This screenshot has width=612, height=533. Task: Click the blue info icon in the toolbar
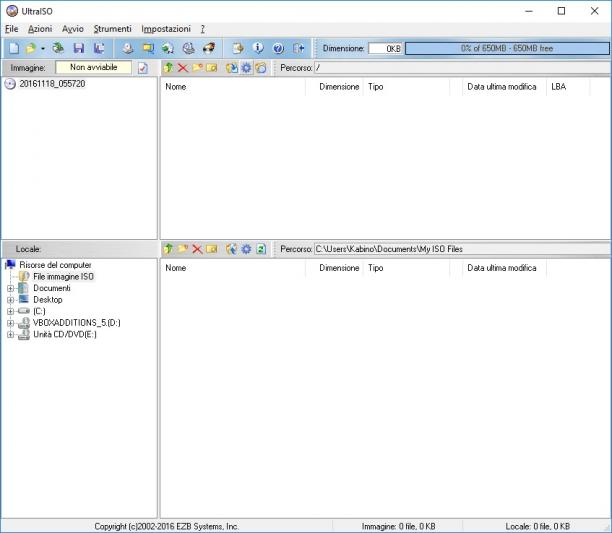258,48
